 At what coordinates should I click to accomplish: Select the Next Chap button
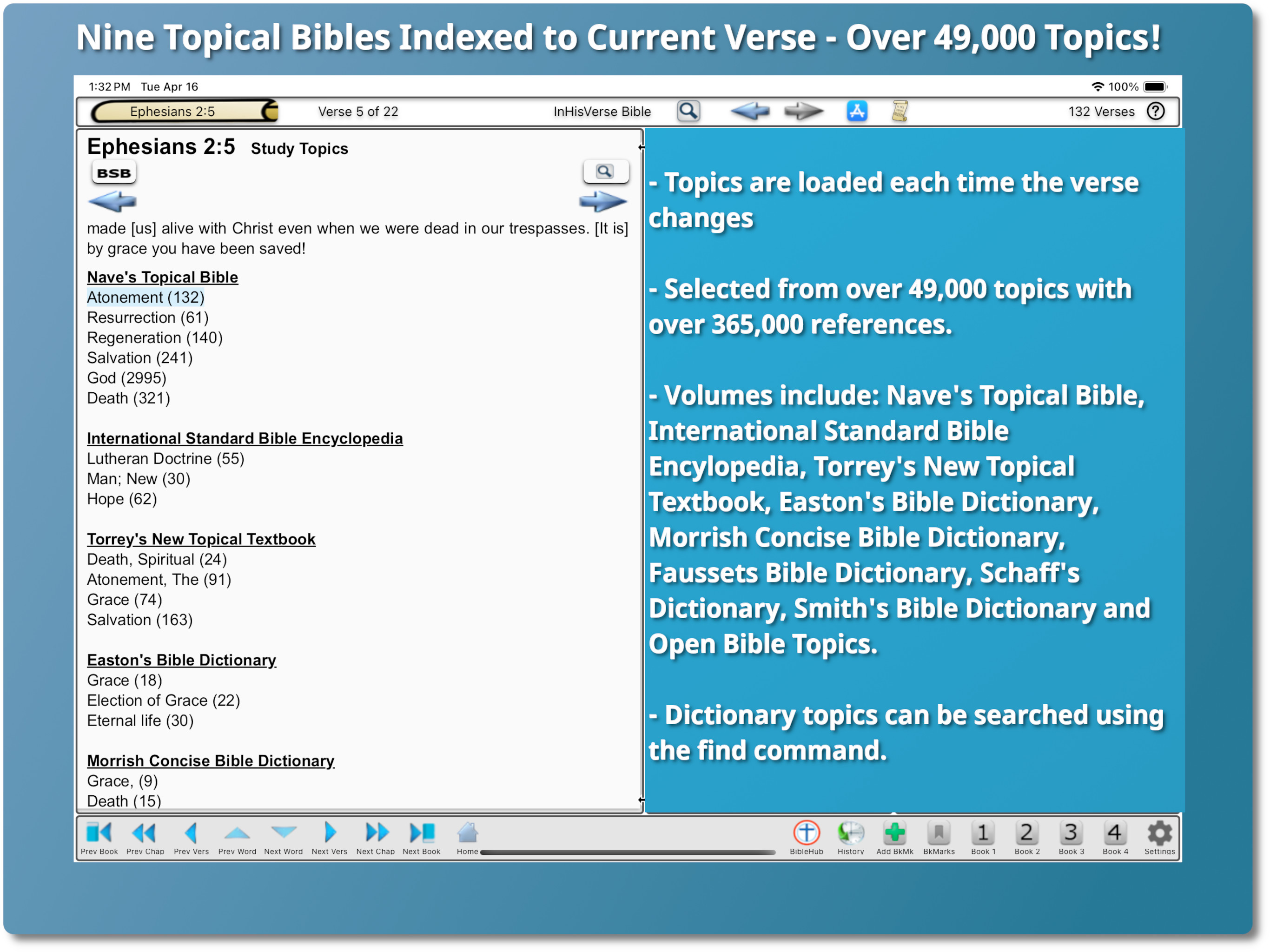[x=376, y=838]
